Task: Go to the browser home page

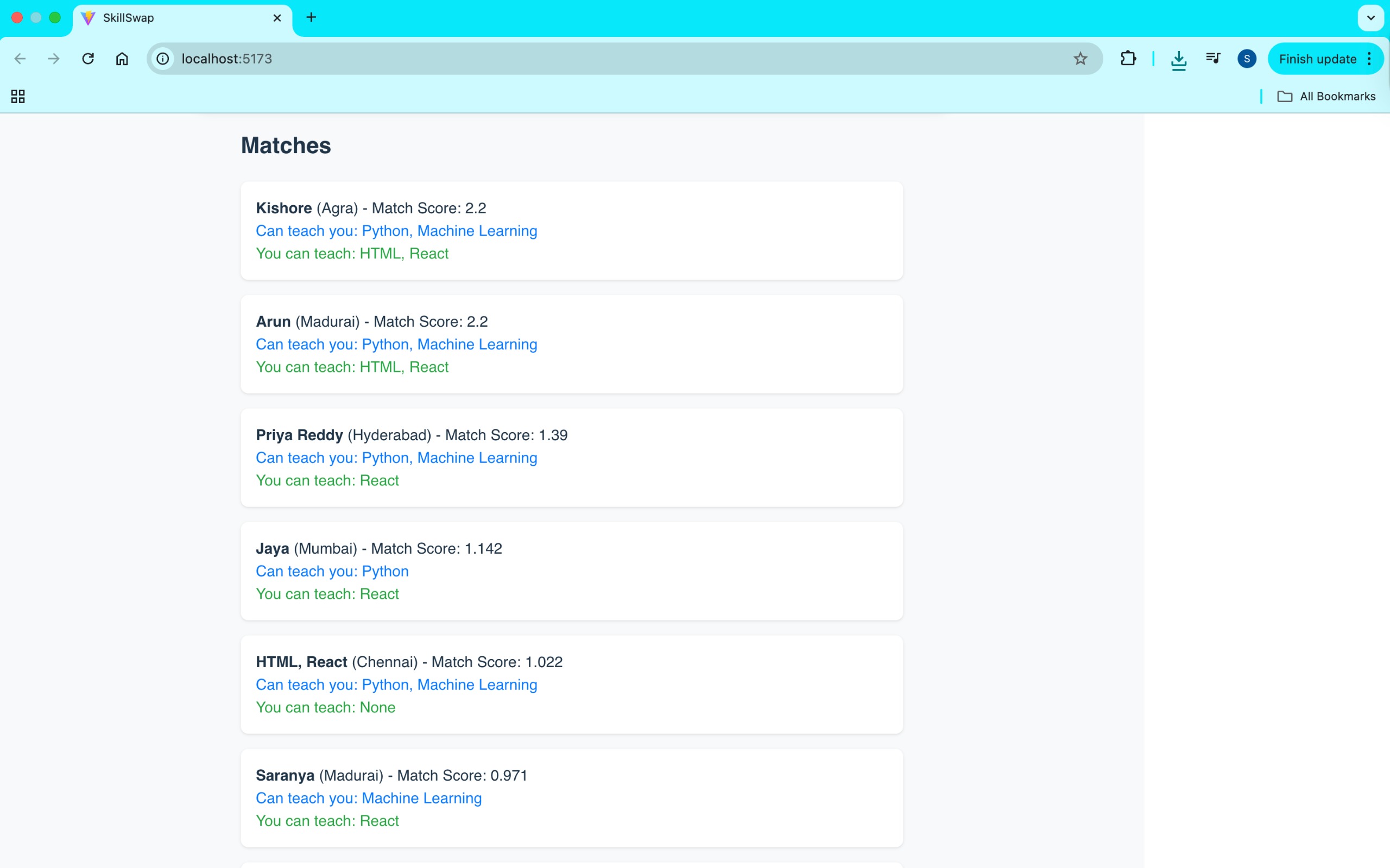Action: pos(122,59)
